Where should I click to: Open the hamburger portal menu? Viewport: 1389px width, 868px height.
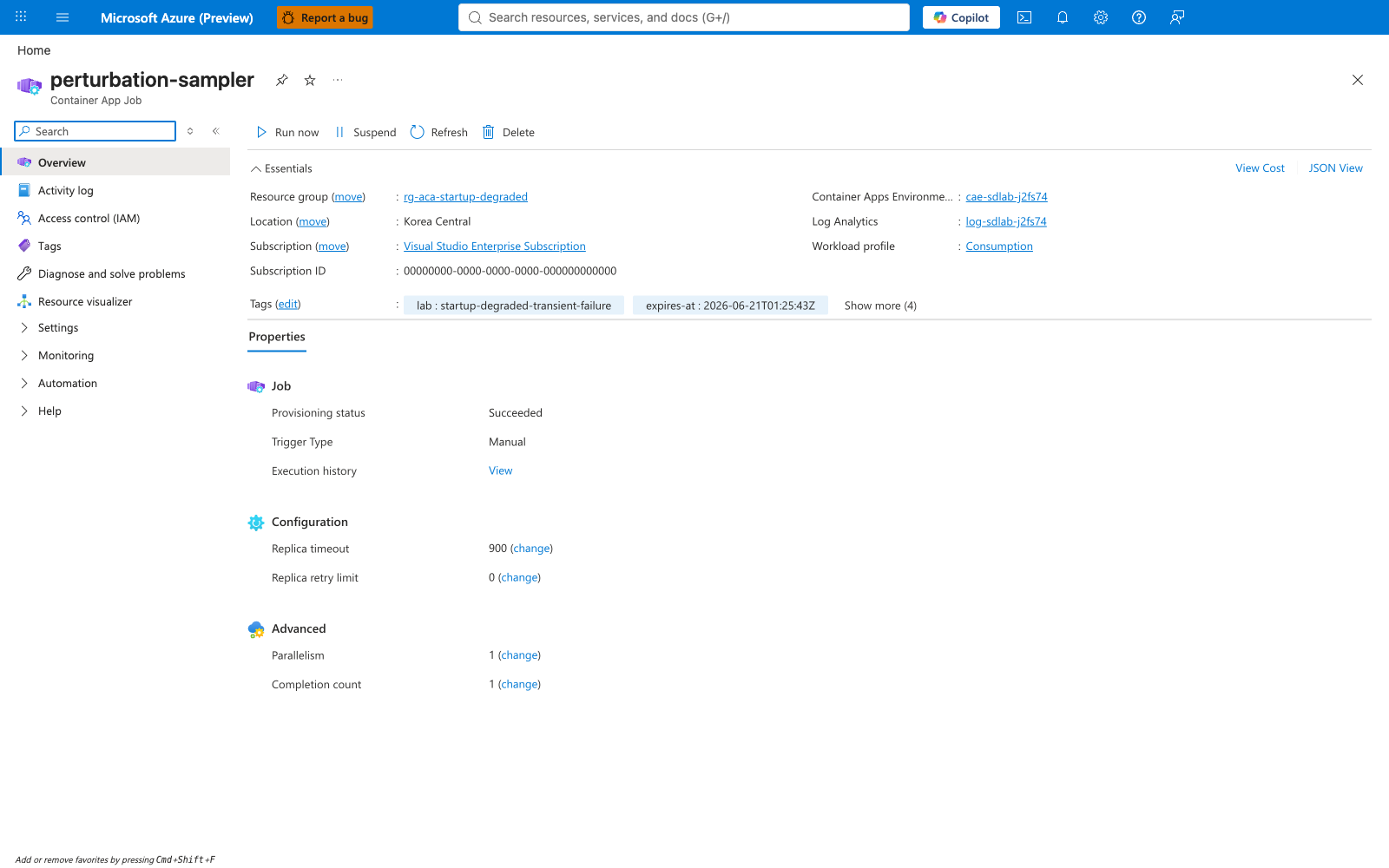click(63, 17)
